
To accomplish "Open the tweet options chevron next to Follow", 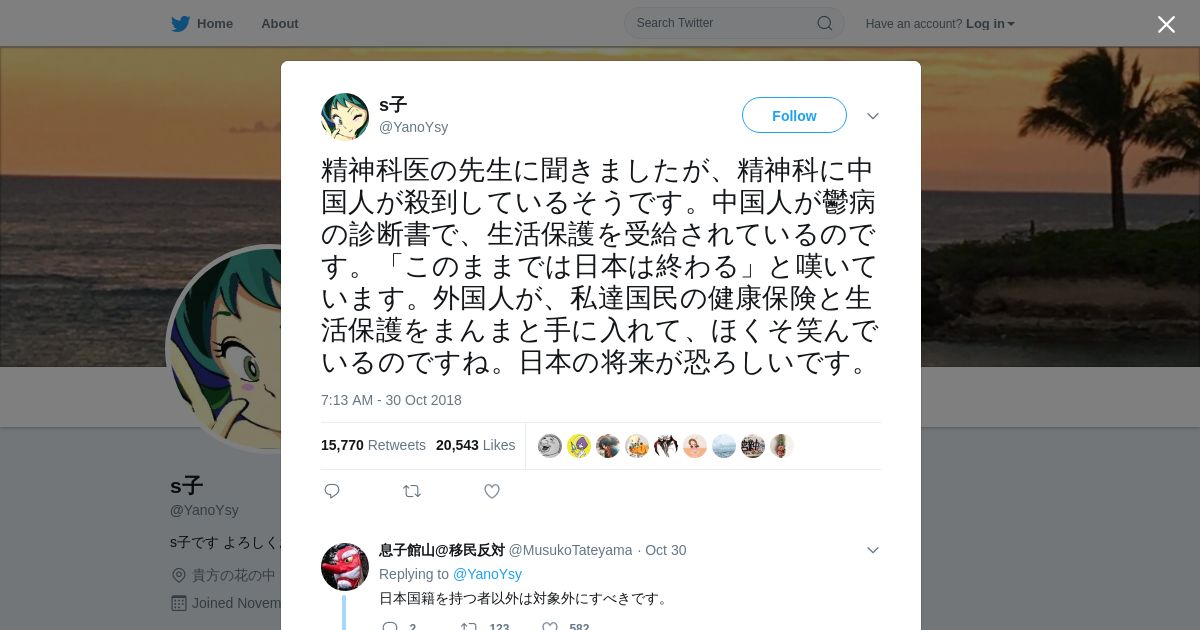I will pyautogui.click(x=873, y=116).
